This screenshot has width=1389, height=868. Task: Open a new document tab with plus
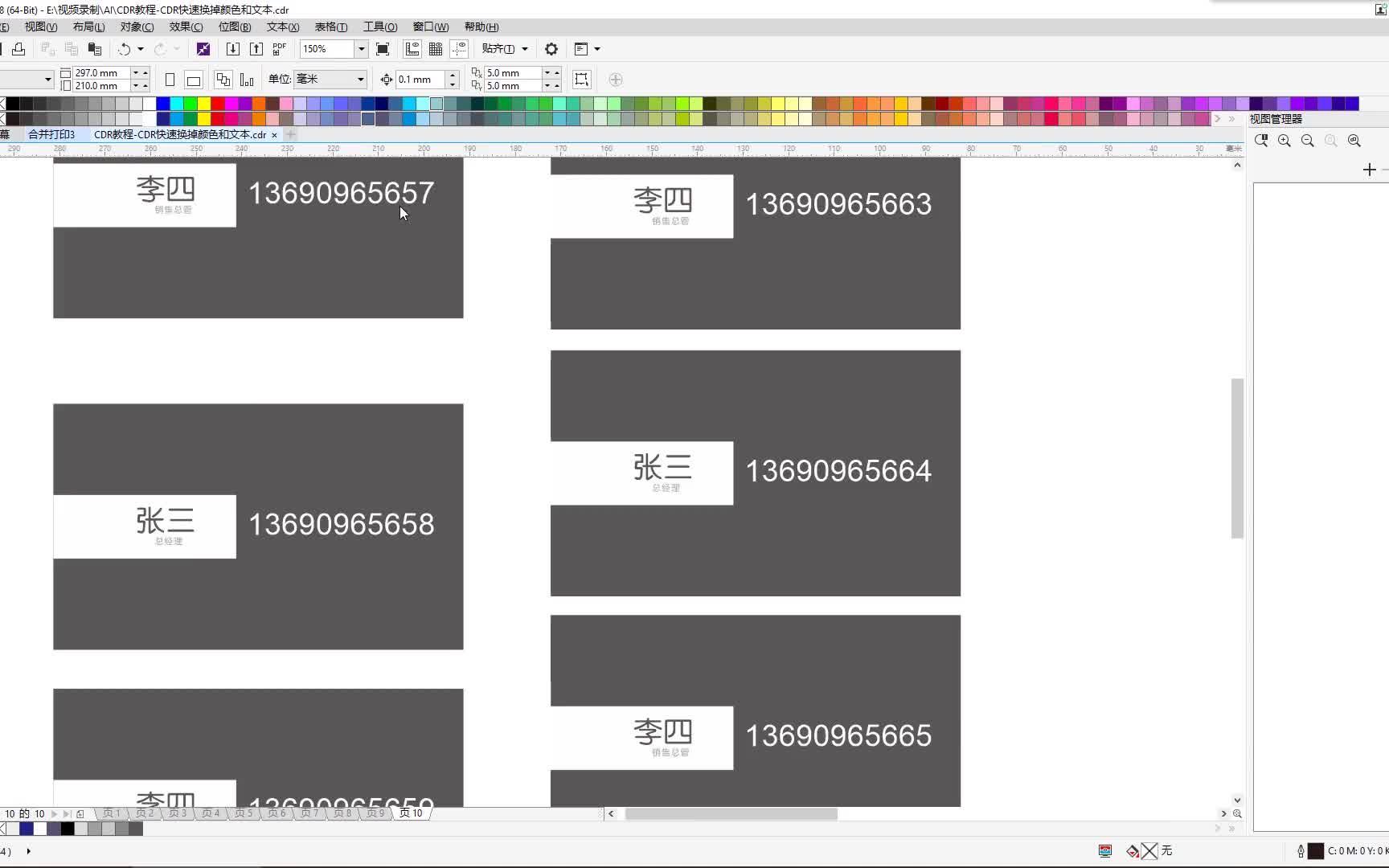[x=291, y=134]
